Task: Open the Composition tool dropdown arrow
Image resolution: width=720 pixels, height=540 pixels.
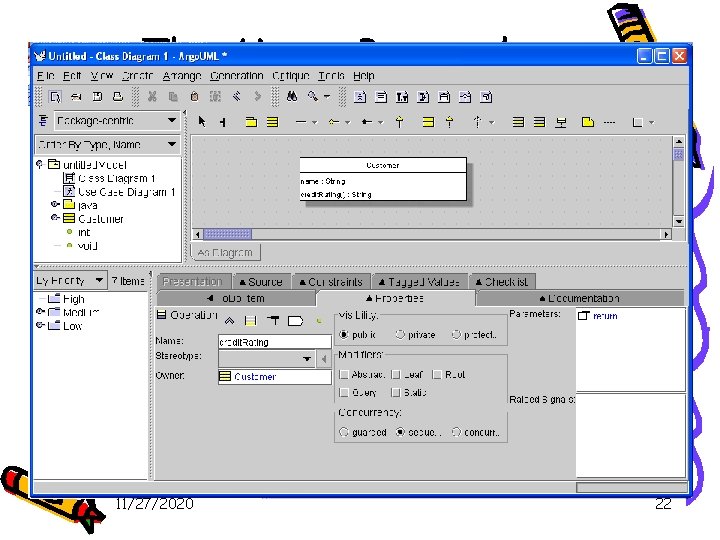Action: [381, 122]
